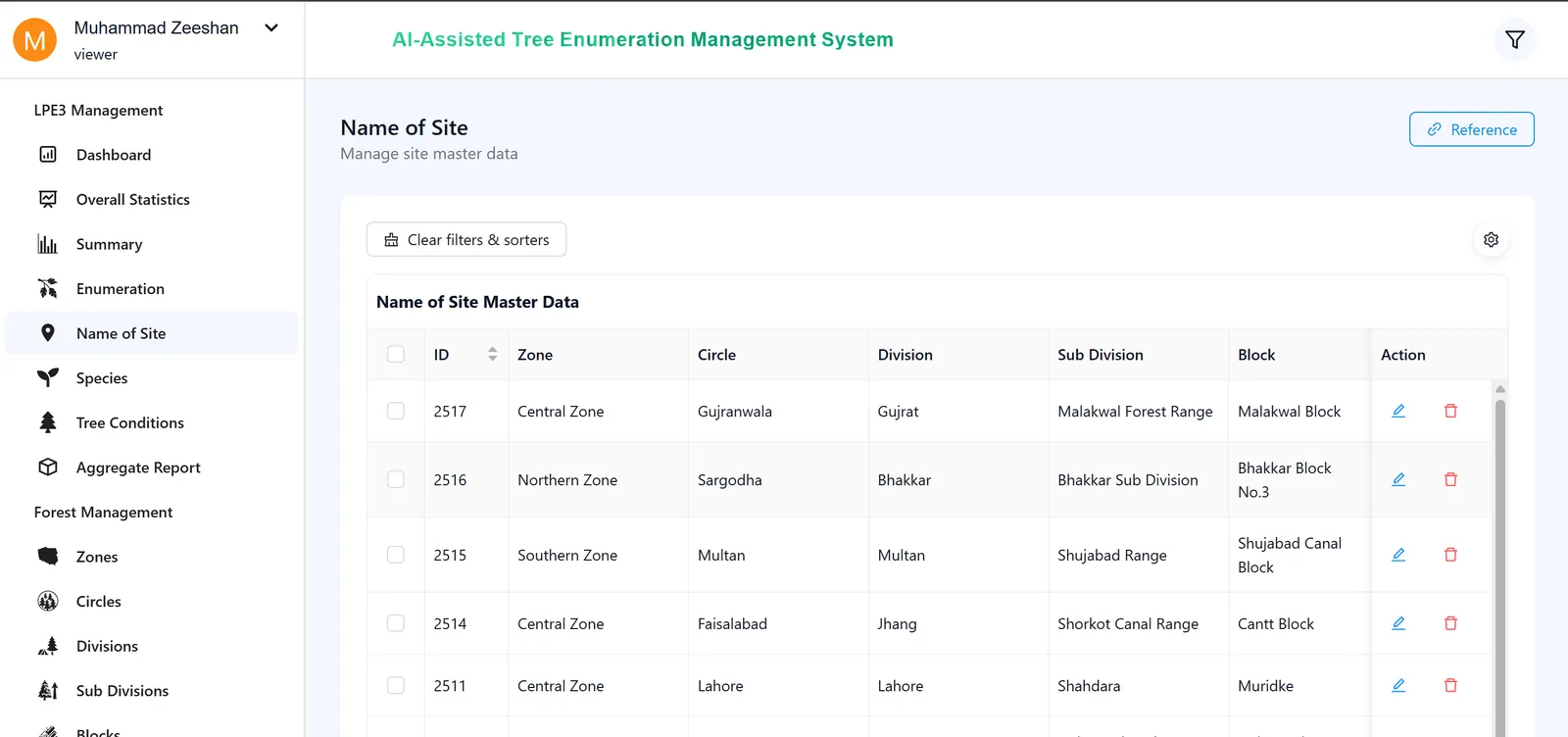Select checkbox for row 2515
This screenshot has height=737, width=1568.
point(396,555)
